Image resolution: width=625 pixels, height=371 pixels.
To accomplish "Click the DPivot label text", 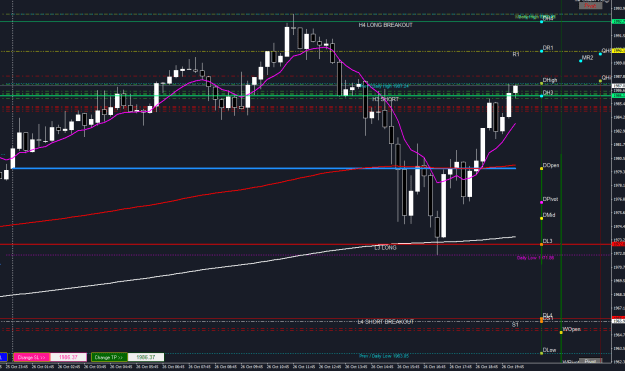I will click(550, 199).
